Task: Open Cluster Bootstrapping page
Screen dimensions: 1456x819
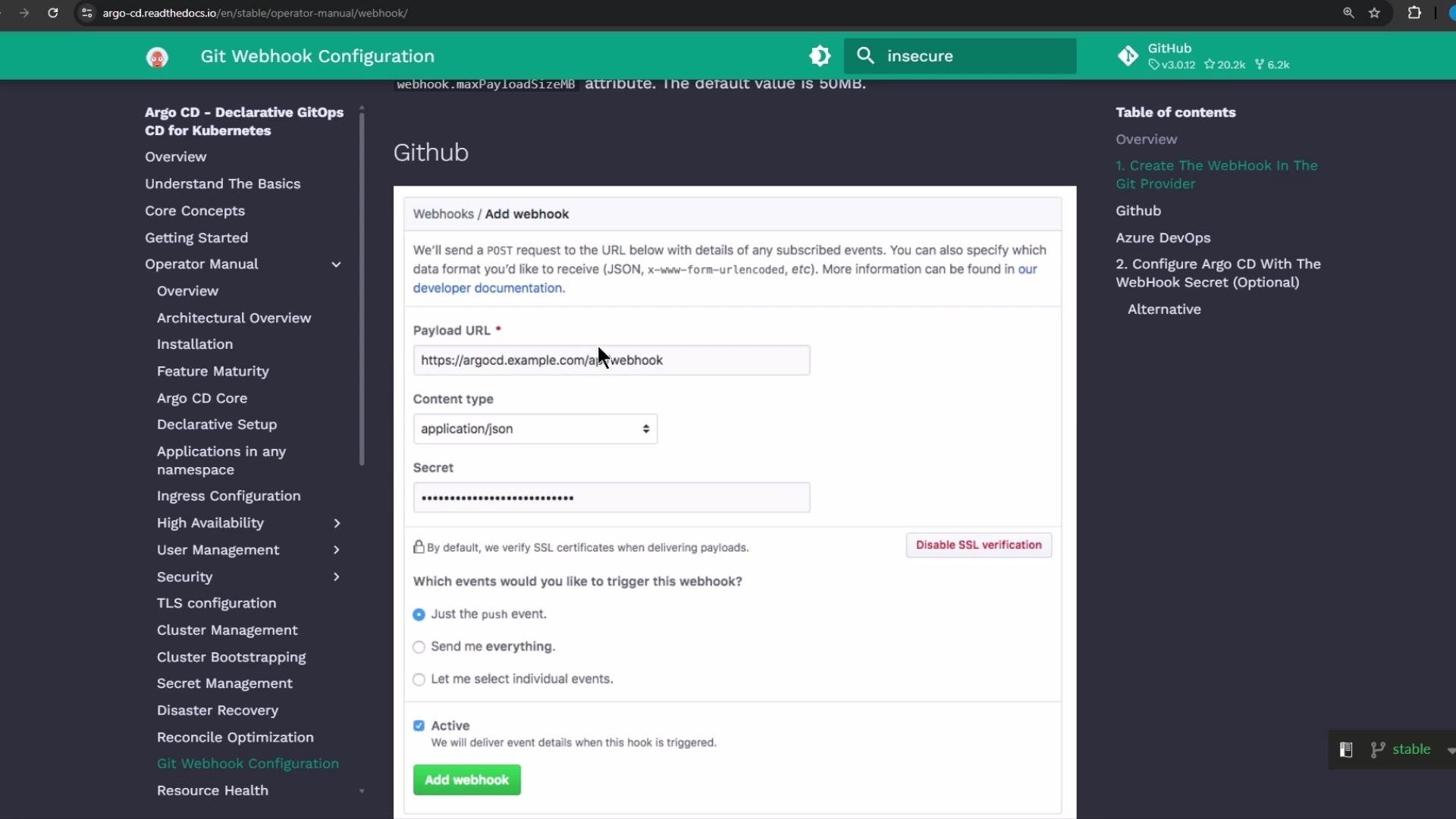Action: (231, 657)
